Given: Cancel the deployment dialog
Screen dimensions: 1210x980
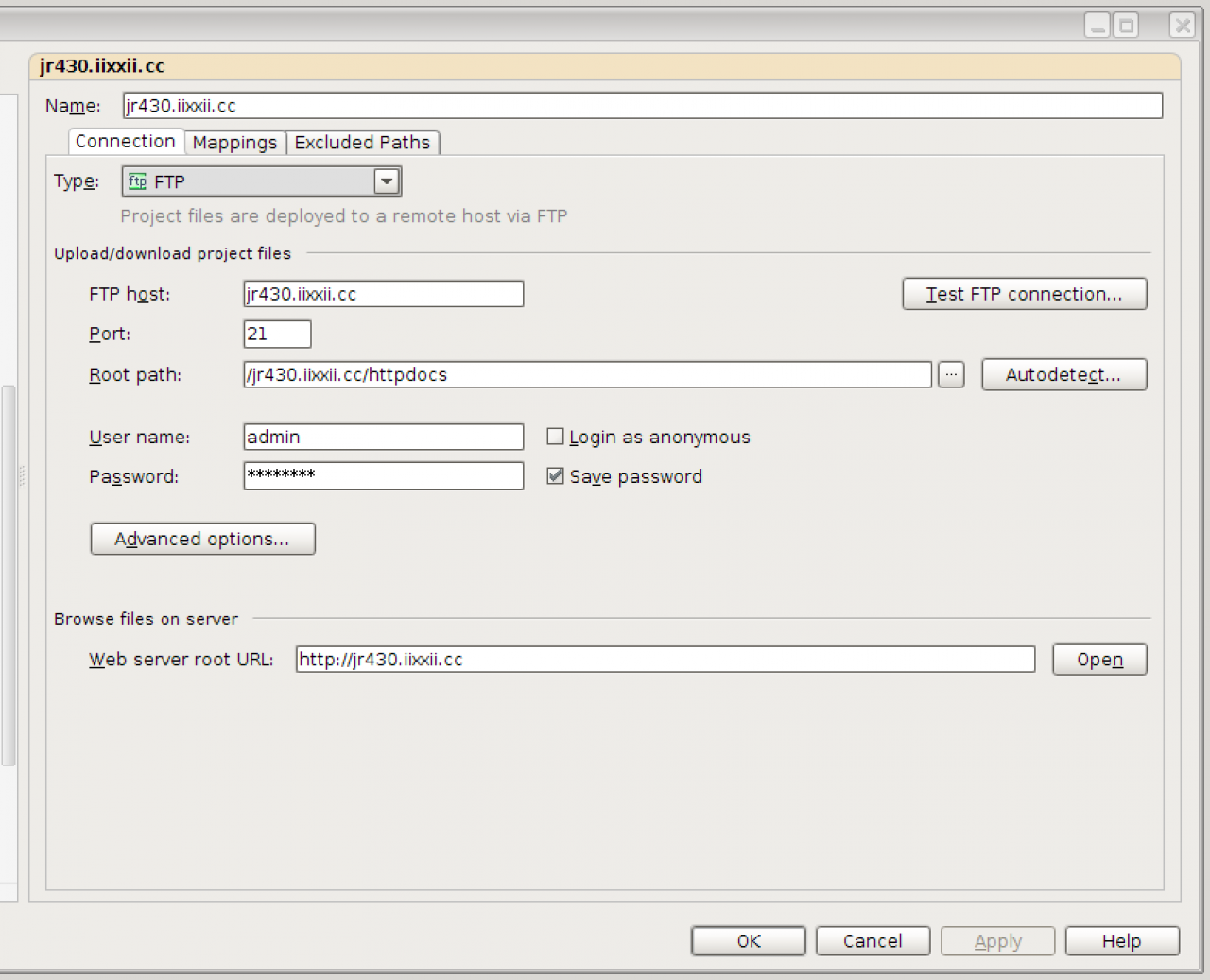Looking at the screenshot, I should pyautogui.click(x=873, y=941).
